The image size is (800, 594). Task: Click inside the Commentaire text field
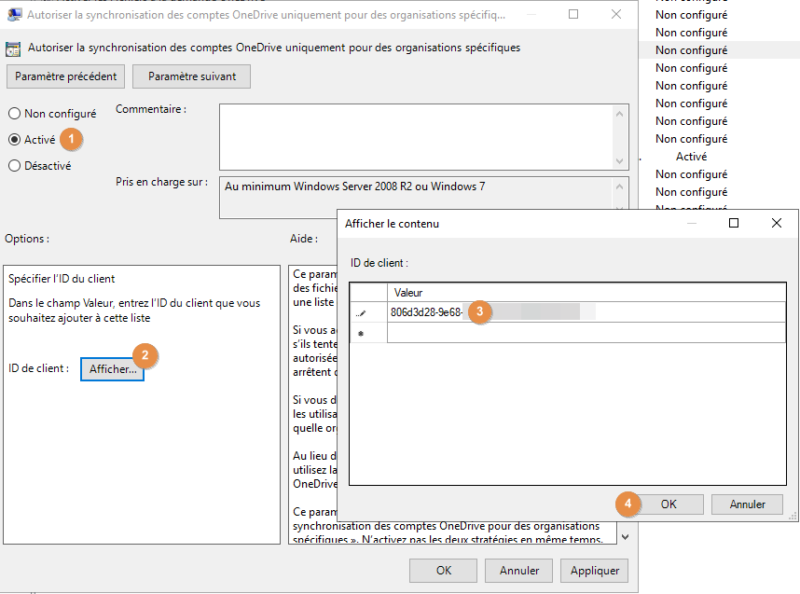click(x=420, y=135)
